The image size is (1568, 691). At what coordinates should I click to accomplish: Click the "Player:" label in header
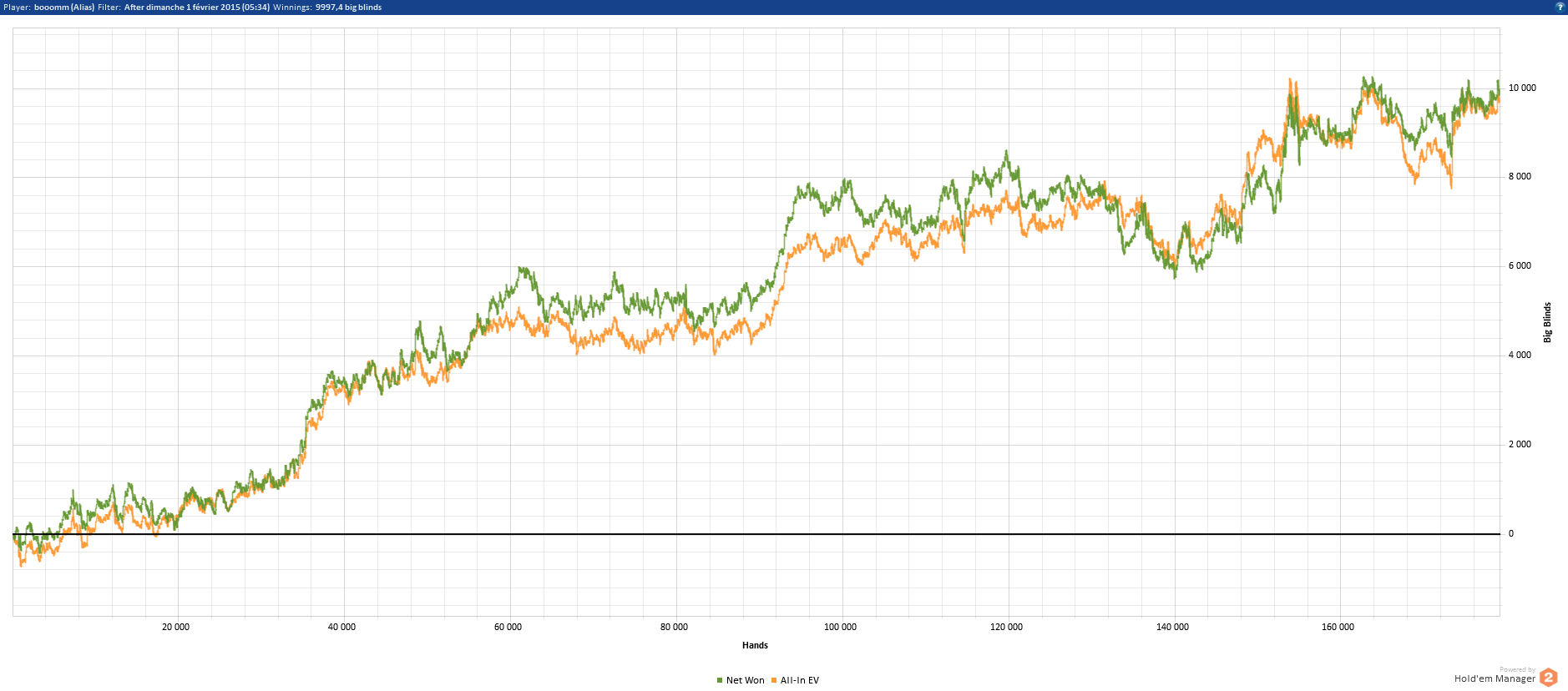pos(18,7)
